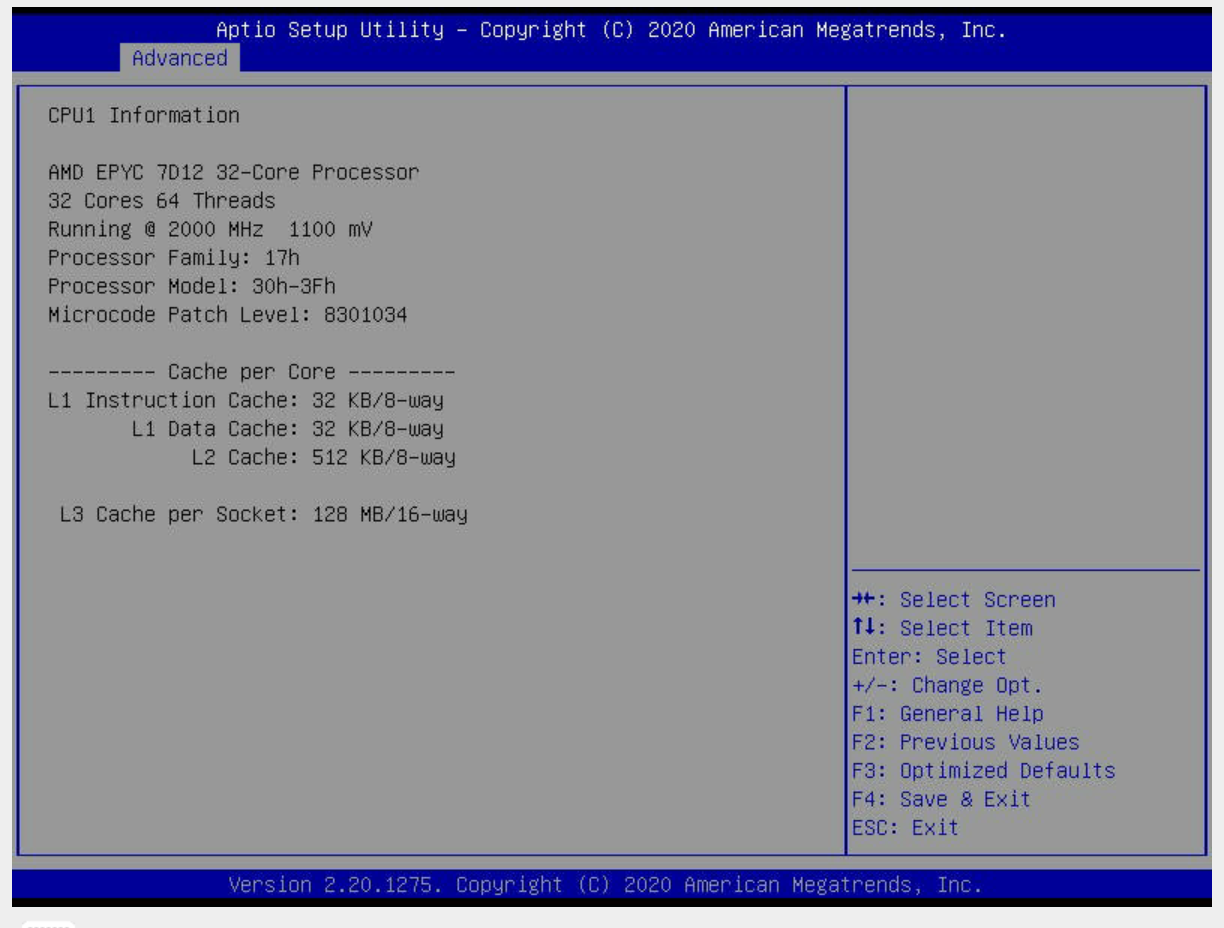Click 'Running @ 2000 MHz 1100 mV' line

[210, 229]
